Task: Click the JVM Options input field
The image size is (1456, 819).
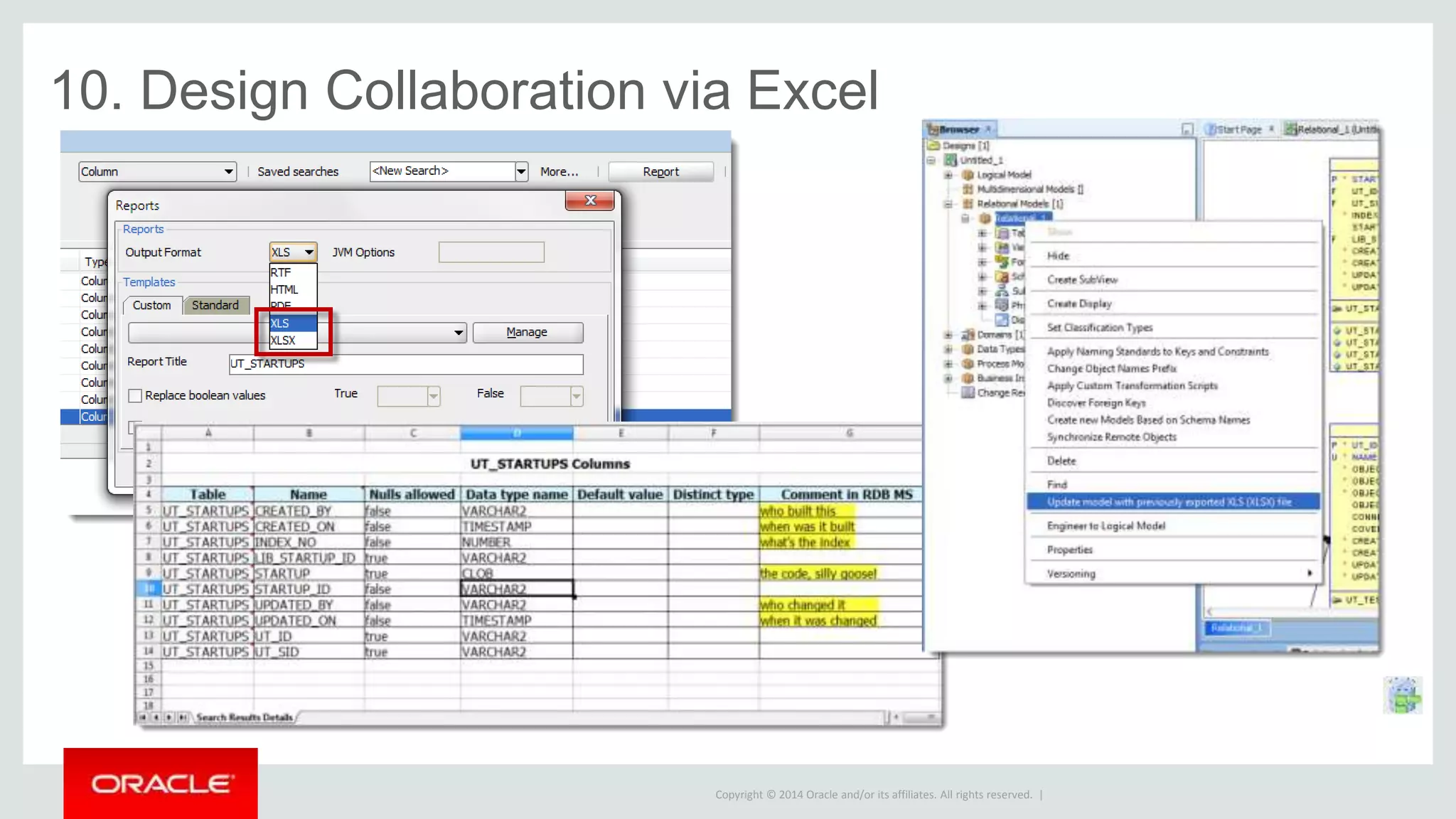Action: point(491,252)
